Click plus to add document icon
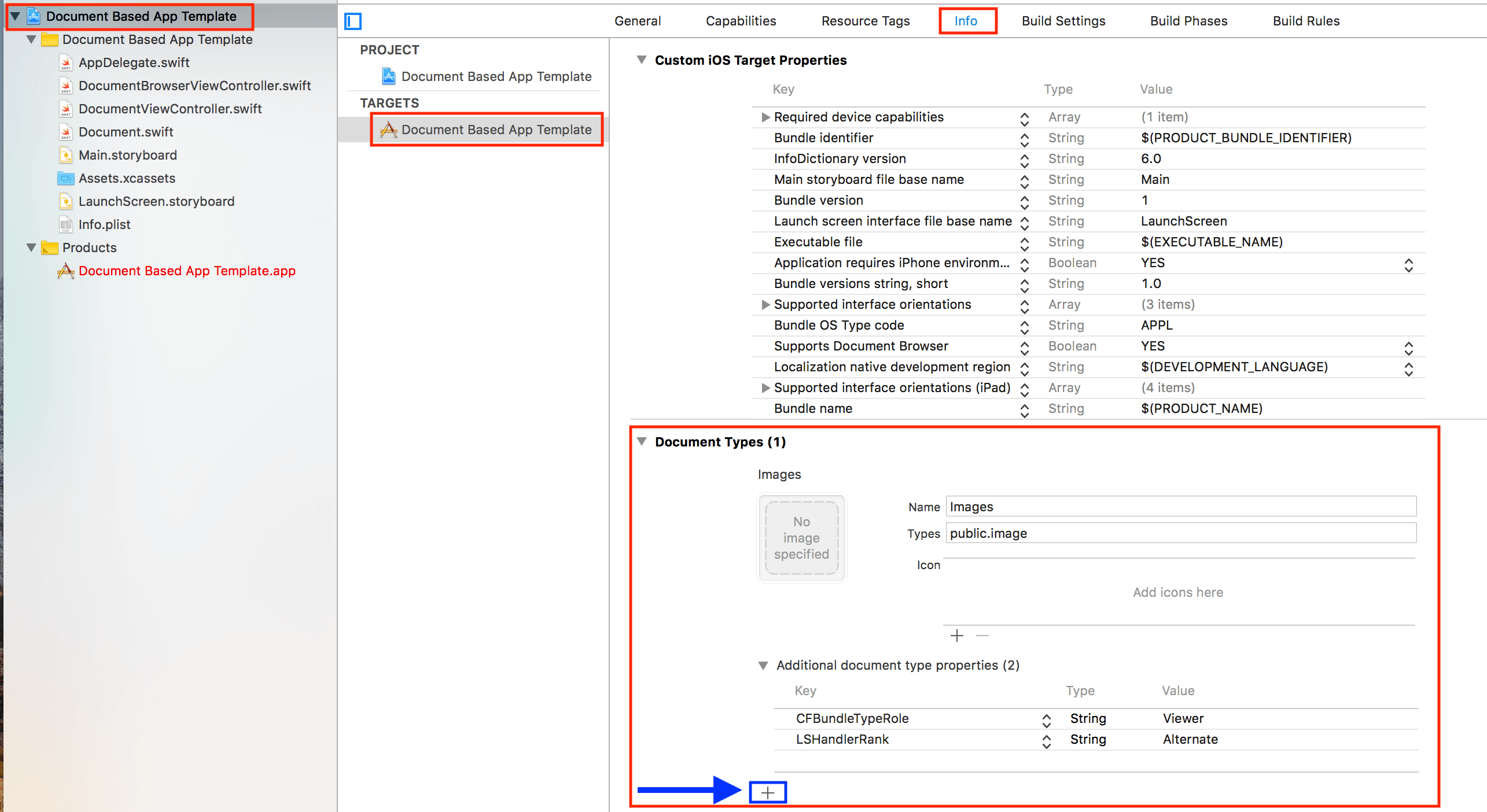The height and width of the screenshot is (812, 1487). tap(956, 636)
